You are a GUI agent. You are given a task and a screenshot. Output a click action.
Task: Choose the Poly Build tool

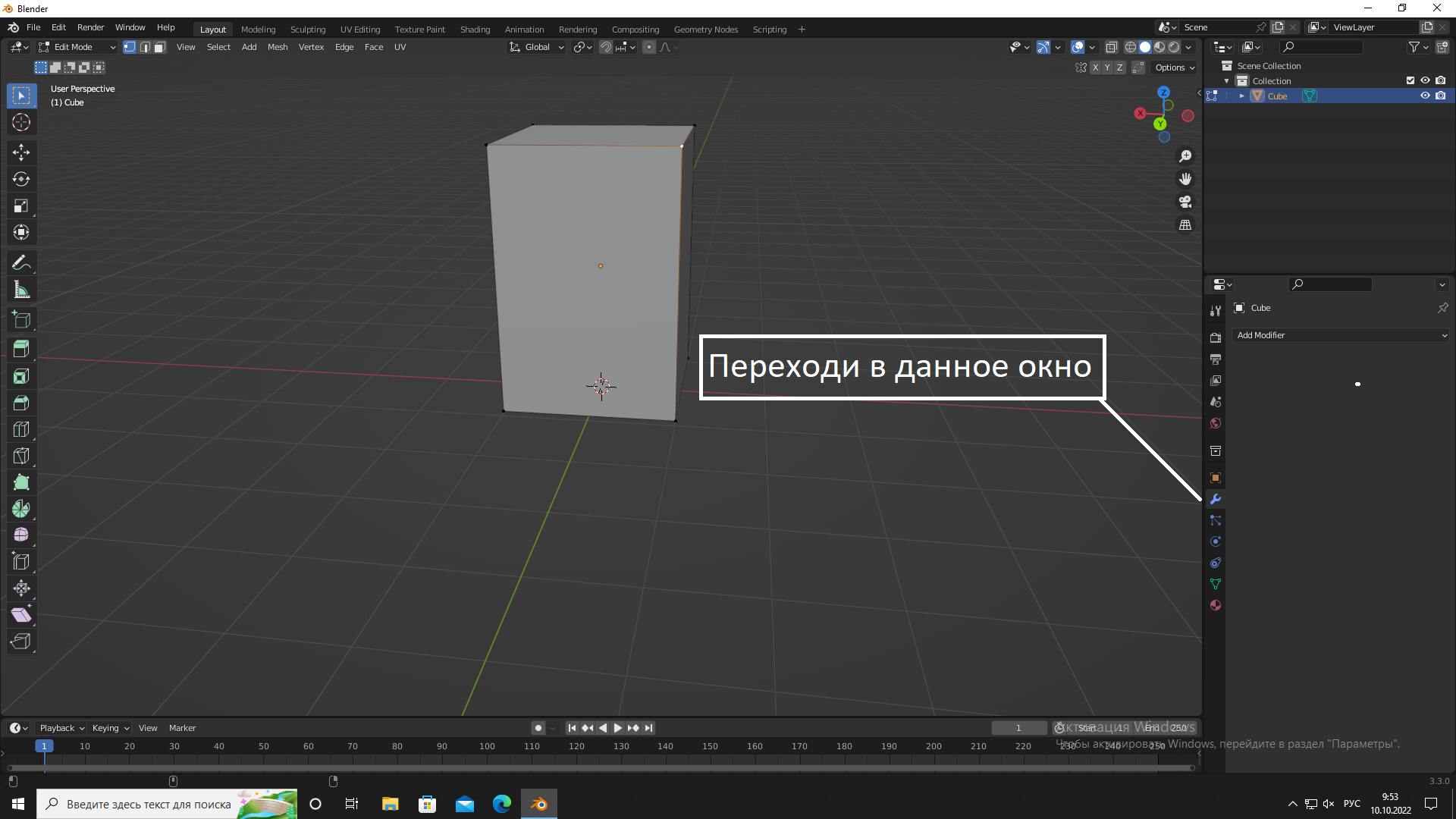(21, 482)
